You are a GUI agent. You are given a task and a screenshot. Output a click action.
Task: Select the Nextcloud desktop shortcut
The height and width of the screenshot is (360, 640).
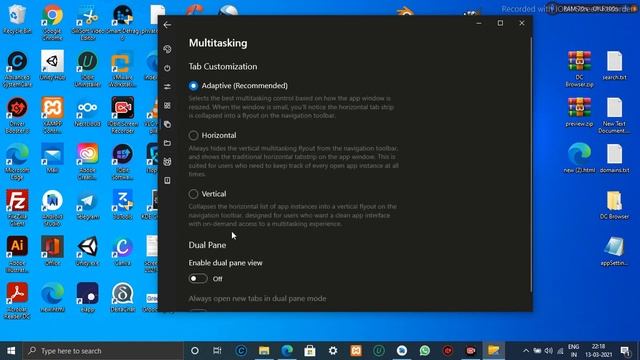87,112
